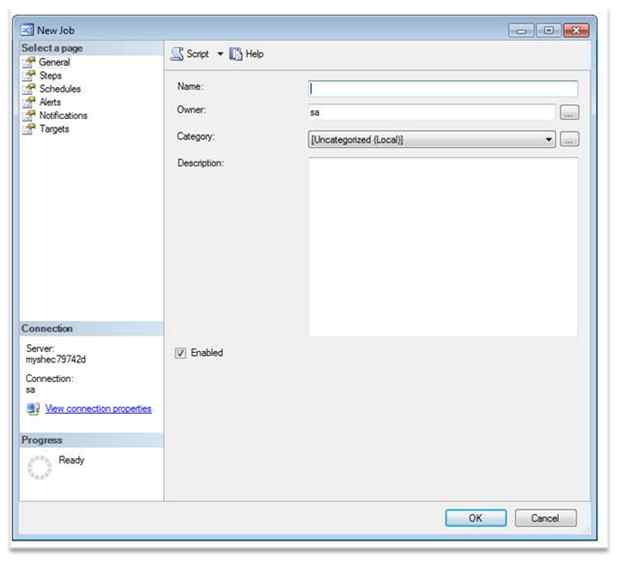Click the Ready status text
Image resolution: width=618 pixels, height=562 pixels.
[x=71, y=460]
